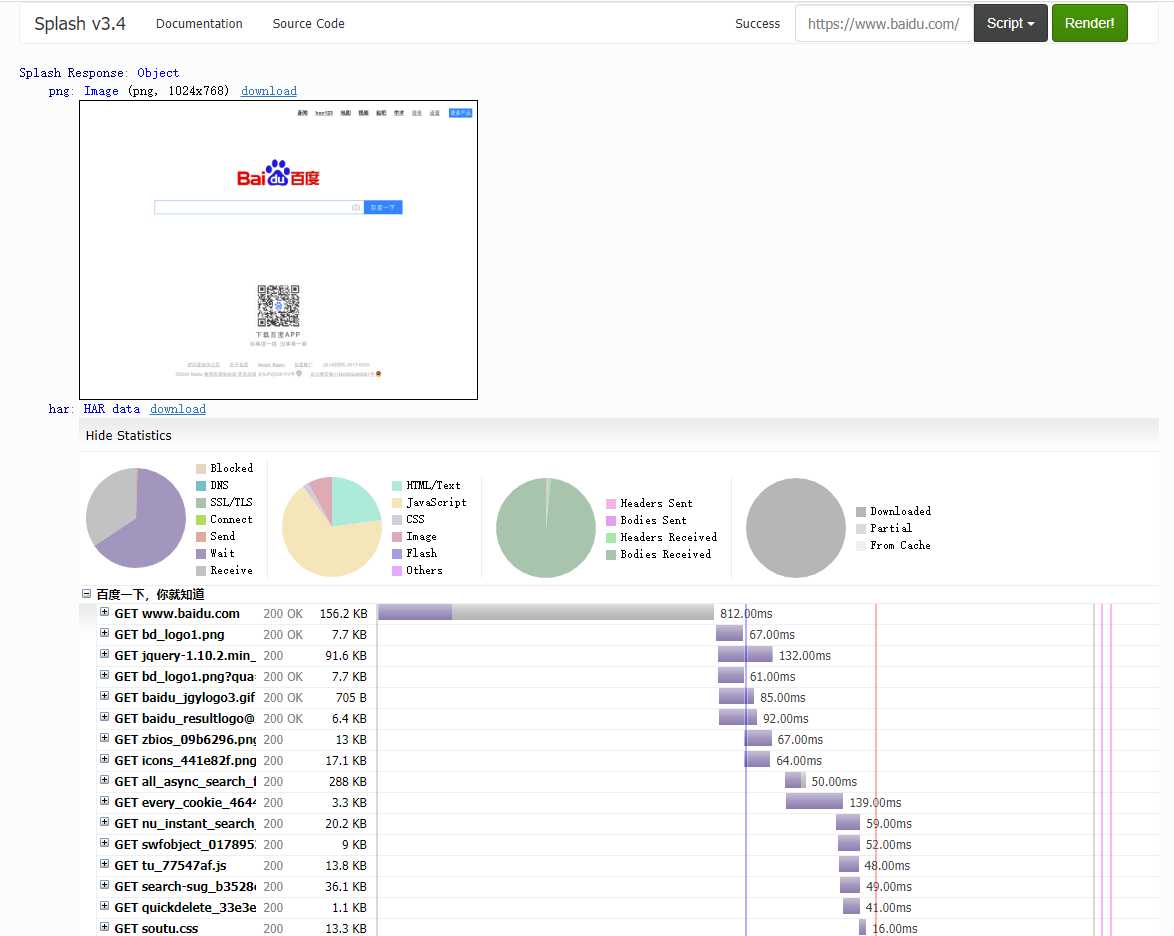Expand the GET bd_logo1.png request
Screen dimensions: 1174x936
pyautogui.click(x=104, y=633)
